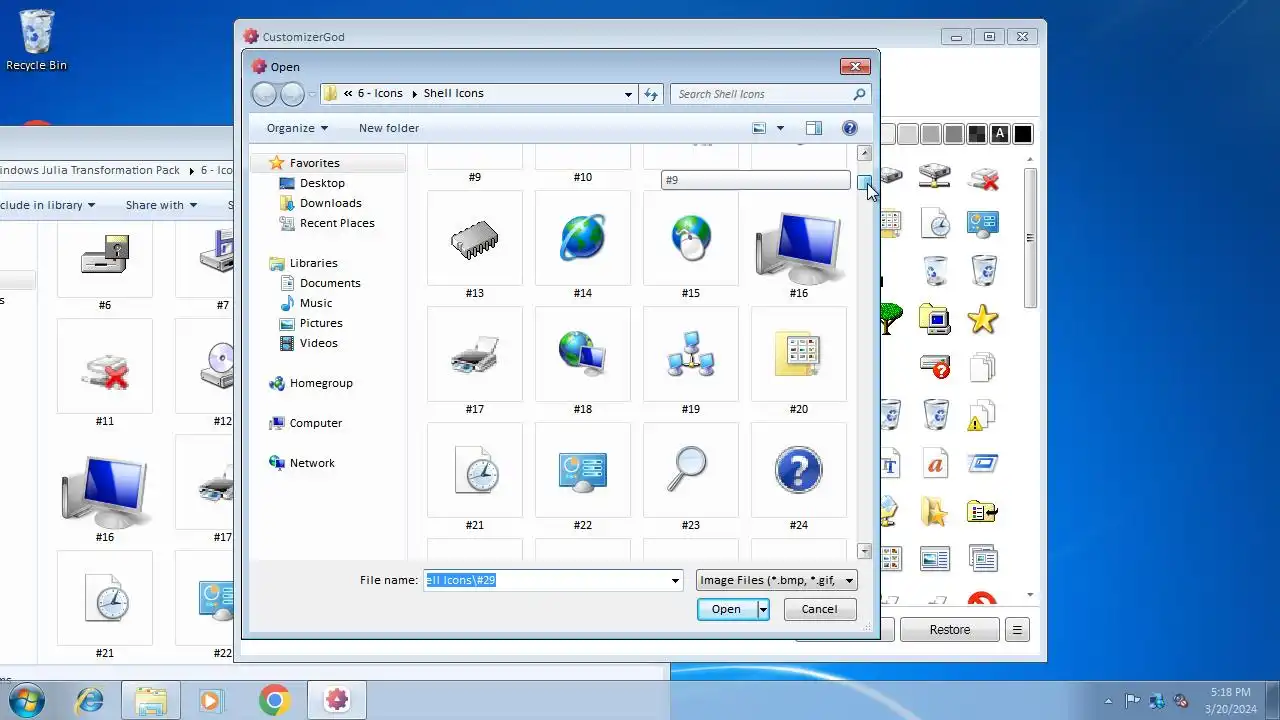1280x720 pixels.
Task: Pick the checkered background swatch in CustomizerGod
Action: tap(976, 134)
